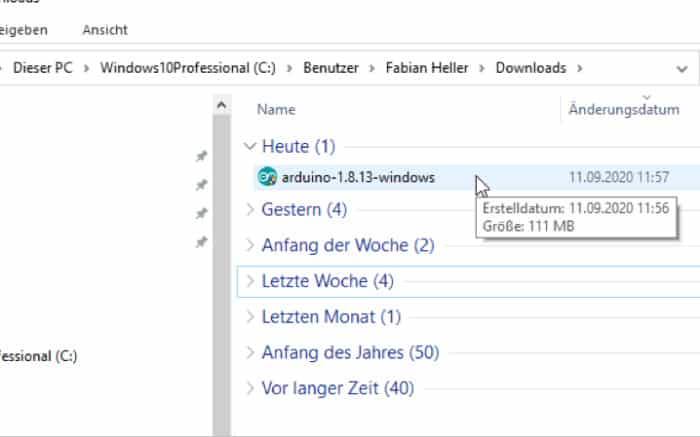Open subfolder arrow after Fabian Heller breadcrumb
This screenshot has width=700, height=437.
pos(482,68)
